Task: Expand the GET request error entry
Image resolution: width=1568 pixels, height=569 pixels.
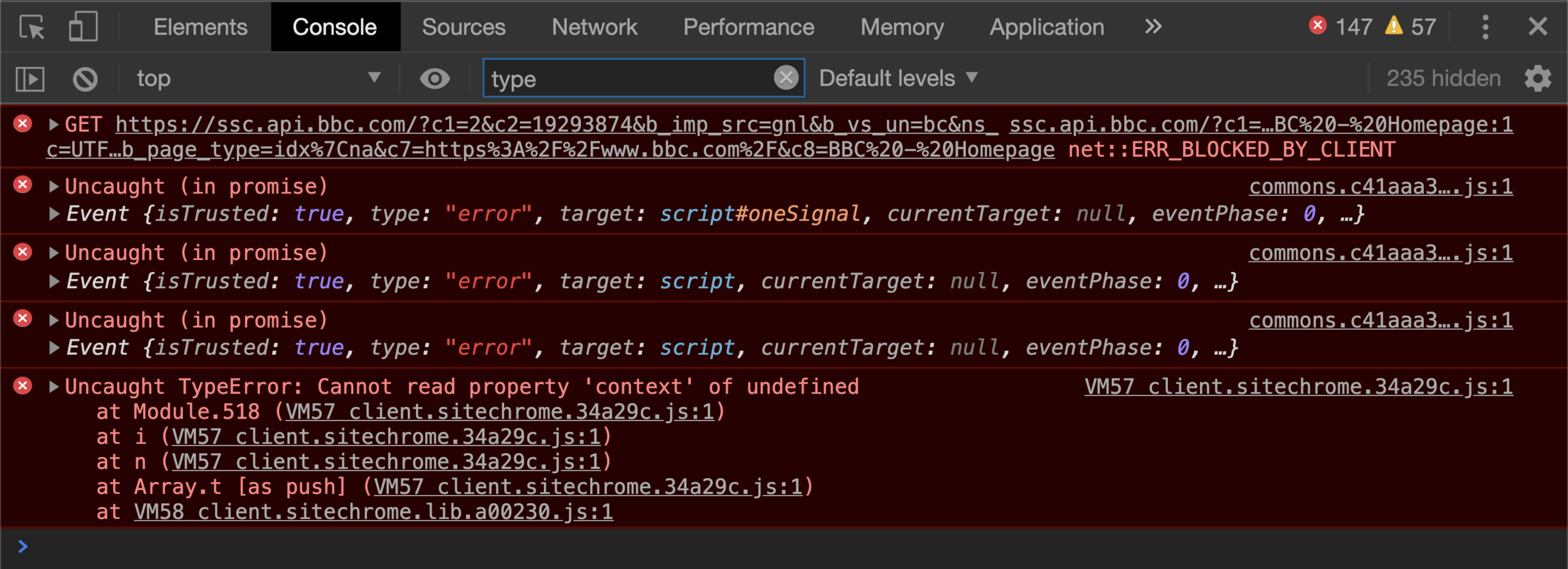Action: click(54, 124)
